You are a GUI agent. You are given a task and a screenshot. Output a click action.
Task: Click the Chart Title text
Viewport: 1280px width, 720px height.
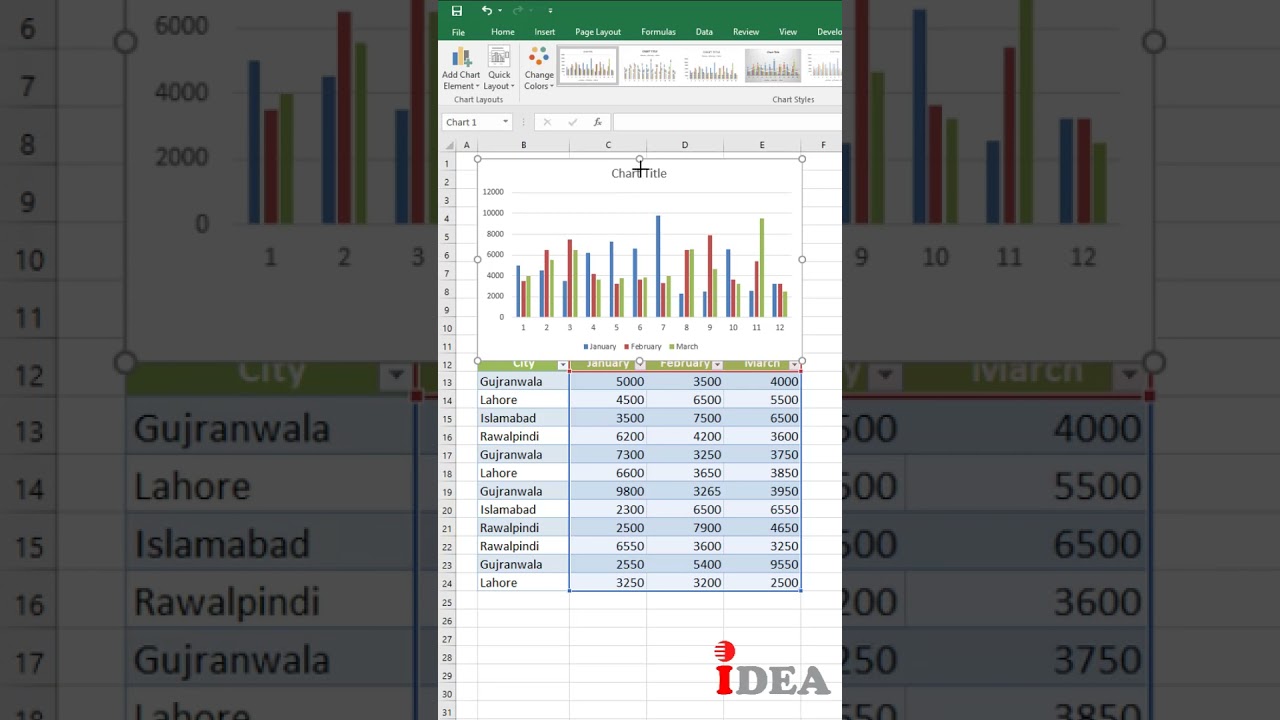(639, 173)
